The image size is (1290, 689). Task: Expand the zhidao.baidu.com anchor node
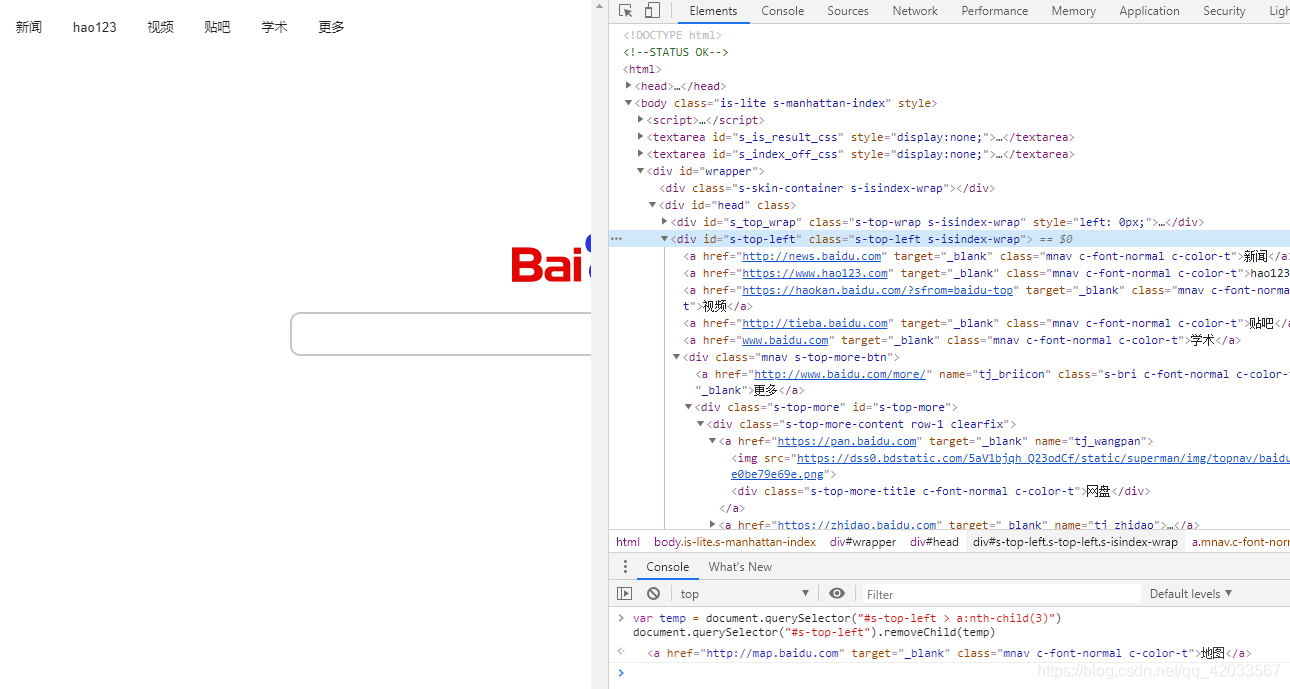click(x=713, y=524)
